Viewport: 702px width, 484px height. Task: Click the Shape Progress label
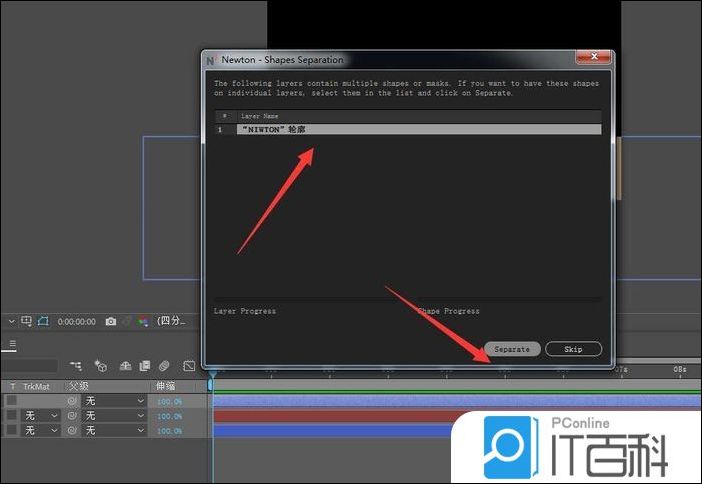coord(448,311)
